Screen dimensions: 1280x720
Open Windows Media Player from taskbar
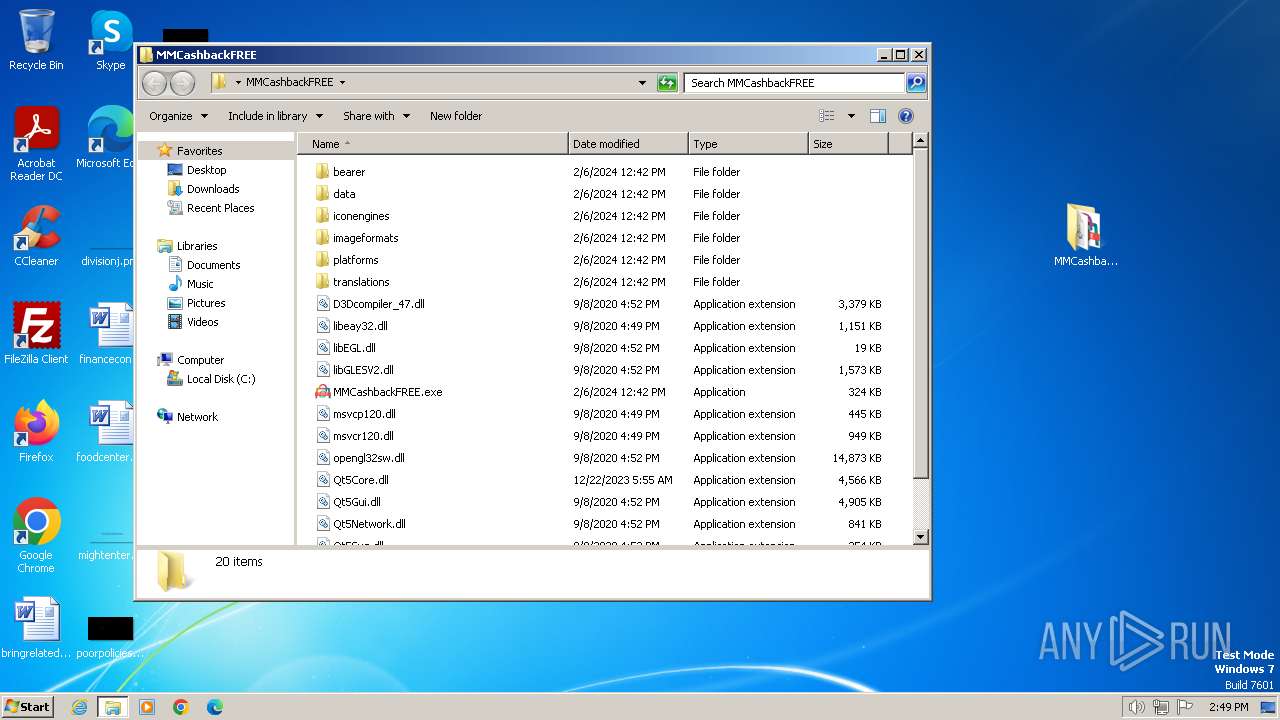[147, 707]
